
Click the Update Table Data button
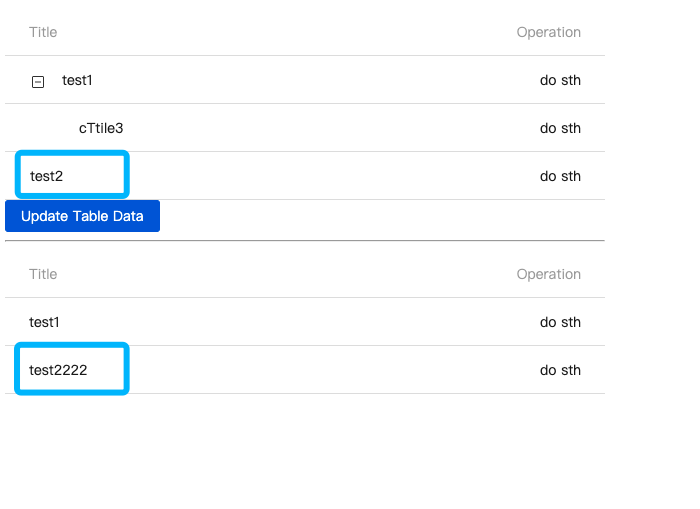tap(82, 216)
